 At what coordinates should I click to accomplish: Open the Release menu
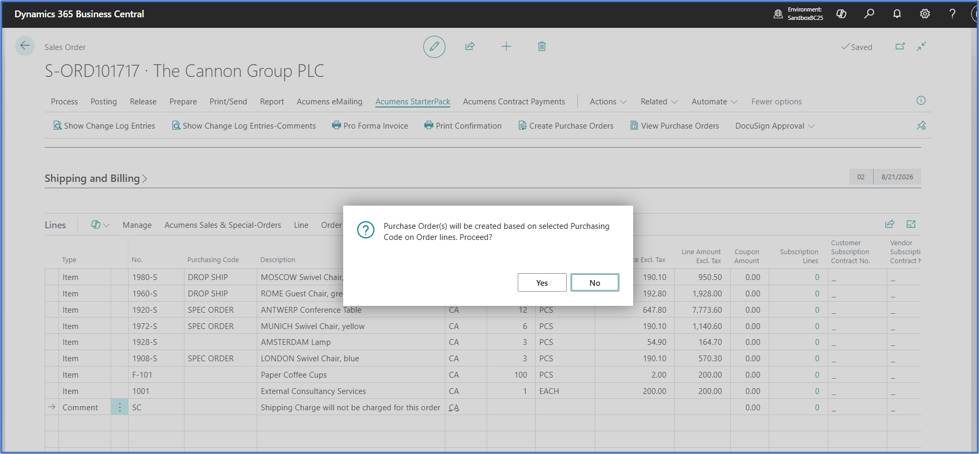pos(143,101)
